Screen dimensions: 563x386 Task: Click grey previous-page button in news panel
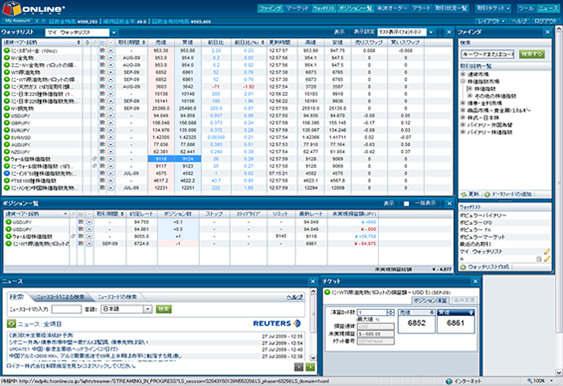click(299, 367)
